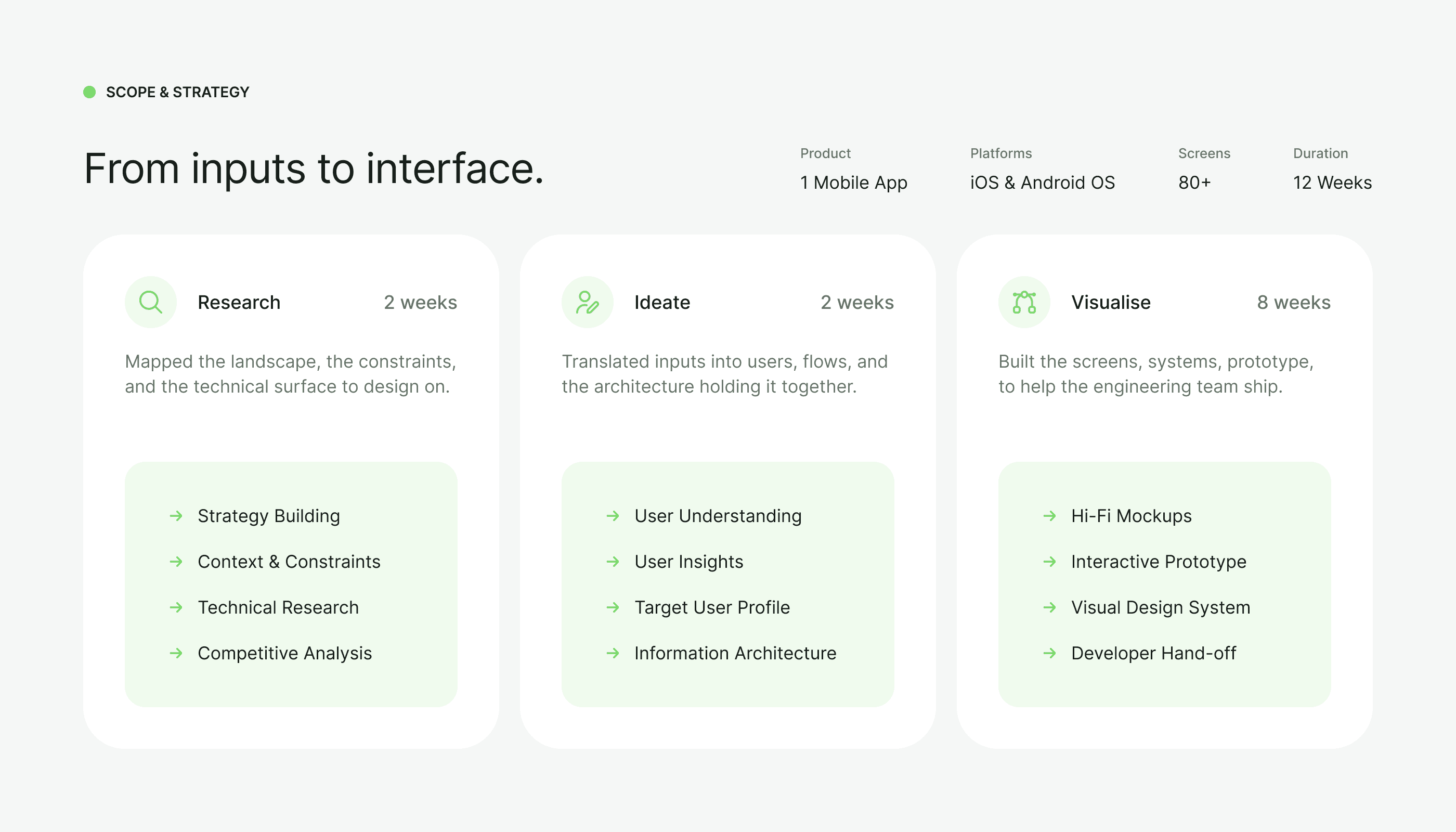The width and height of the screenshot is (1456, 832).
Task: Click the Ideate user-edit icon
Action: pyautogui.click(x=587, y=302)
